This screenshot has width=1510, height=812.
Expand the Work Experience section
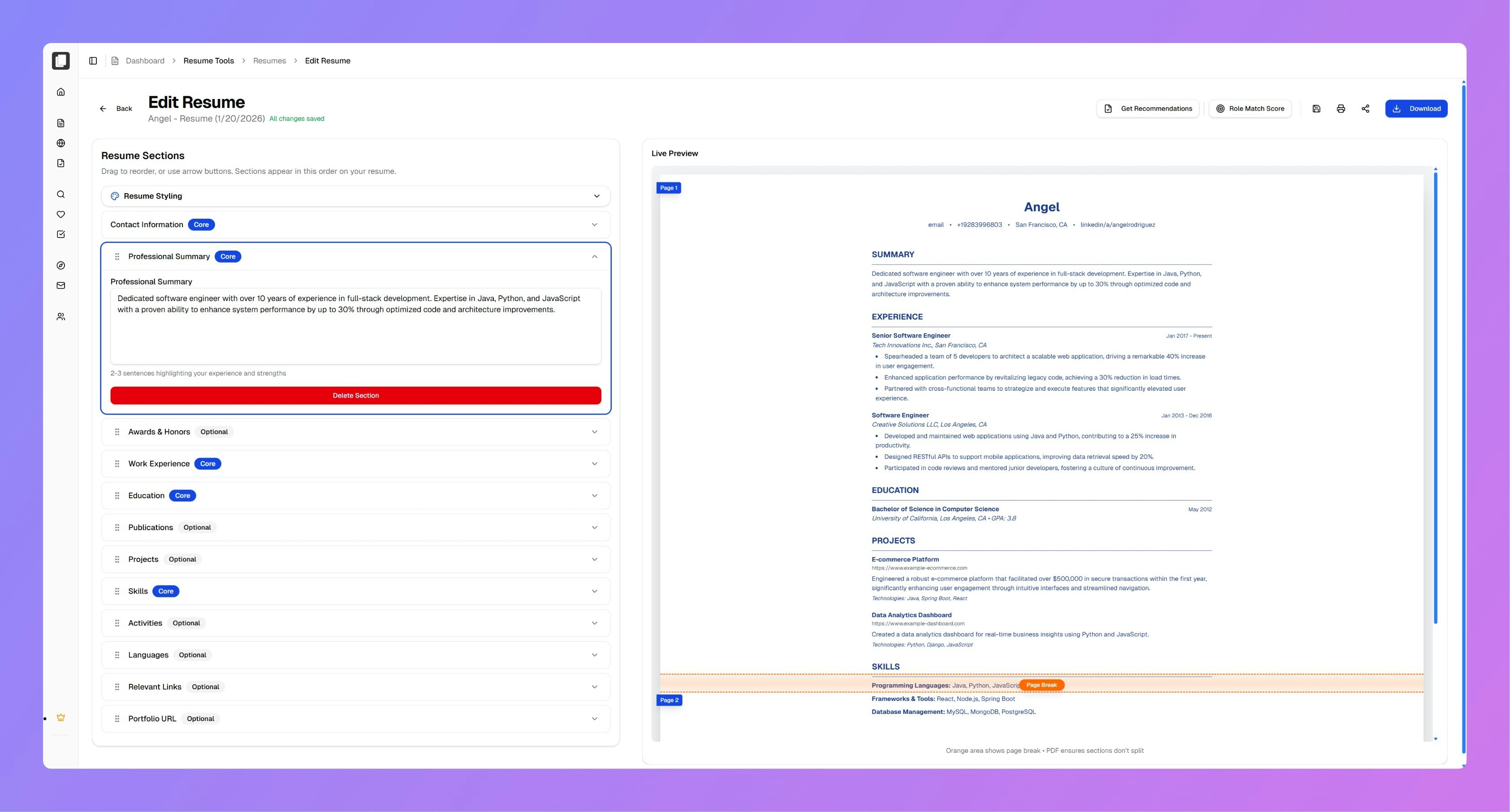click(x=595, y=463)
